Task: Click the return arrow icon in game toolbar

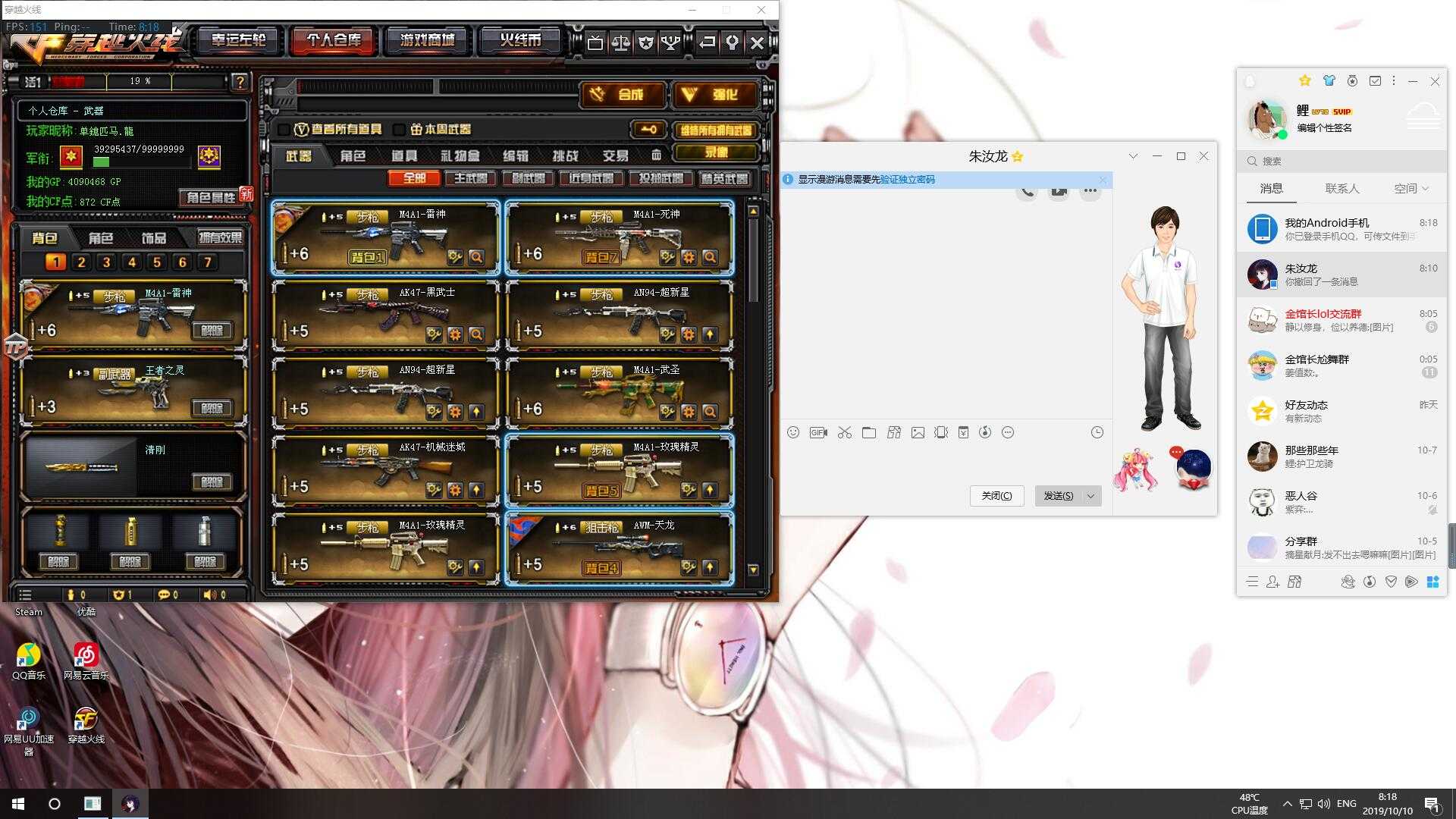Action: (x=707, y=42)
